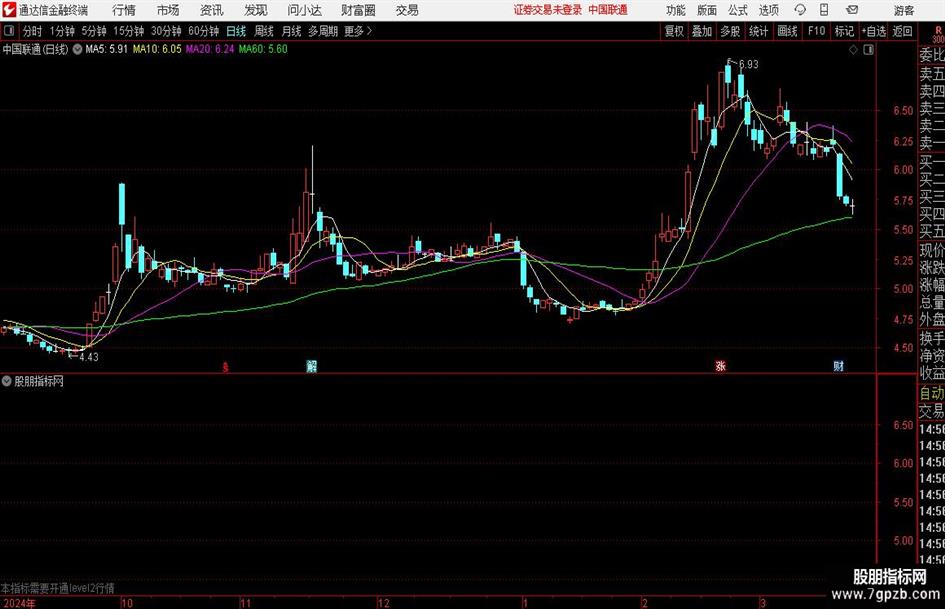The height and width of the screenshot is (609, 945).
Task: Open the 市场 menu
Action: pyautogui.click(x=168, y=10)
